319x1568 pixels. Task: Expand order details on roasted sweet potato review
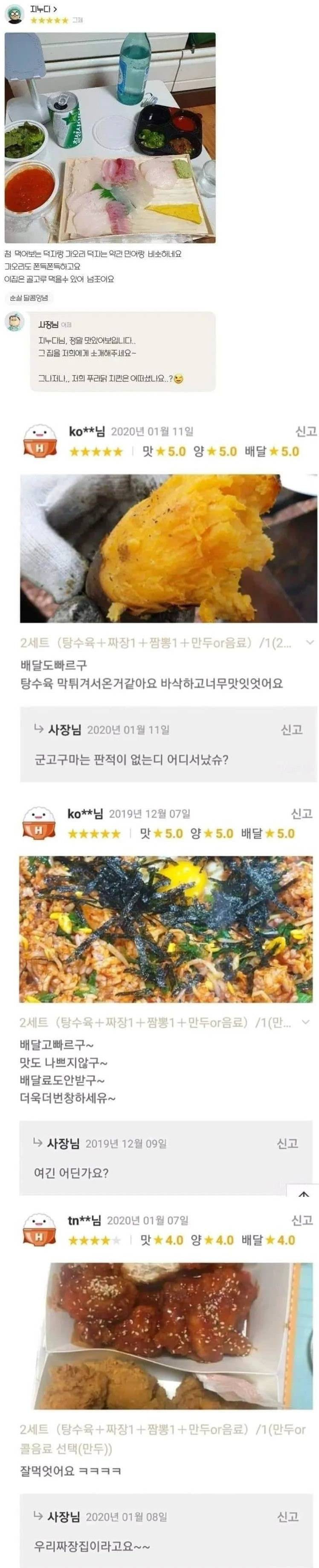[309, 642]
